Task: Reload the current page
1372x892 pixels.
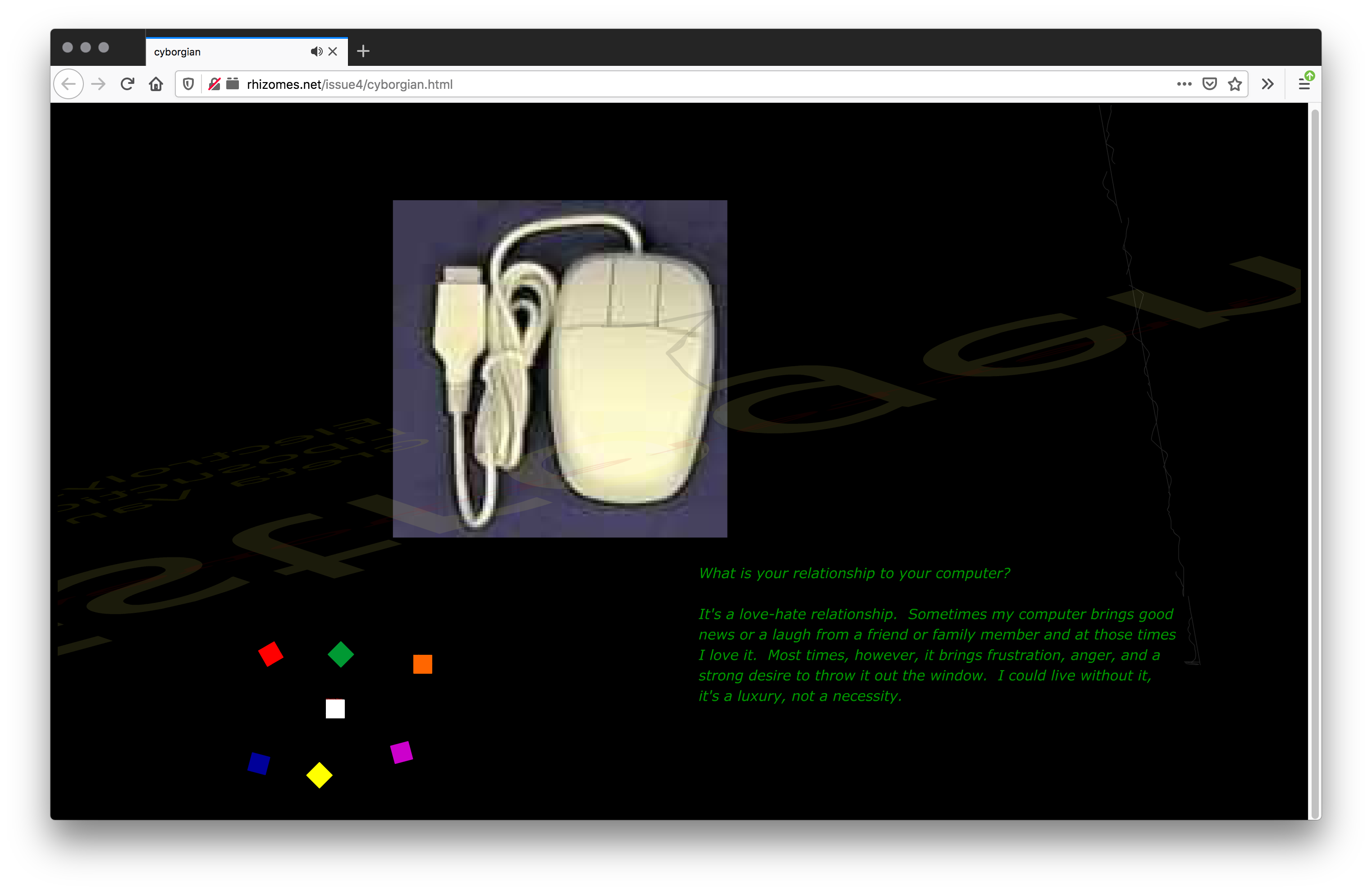Action: pyautogui.click(x=128, y=84)
